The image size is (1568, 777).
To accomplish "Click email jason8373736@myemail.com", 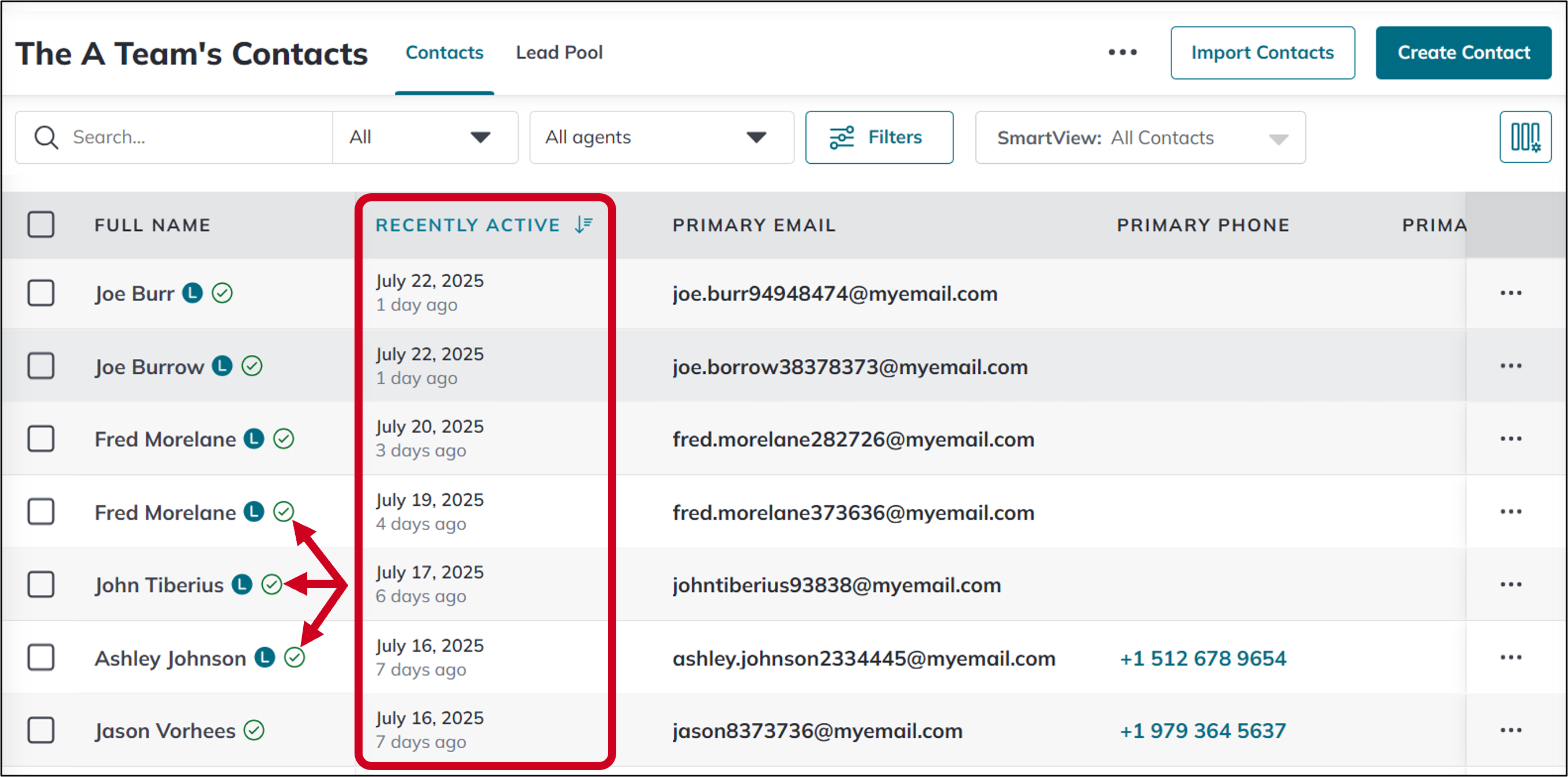I will point(817,731).
